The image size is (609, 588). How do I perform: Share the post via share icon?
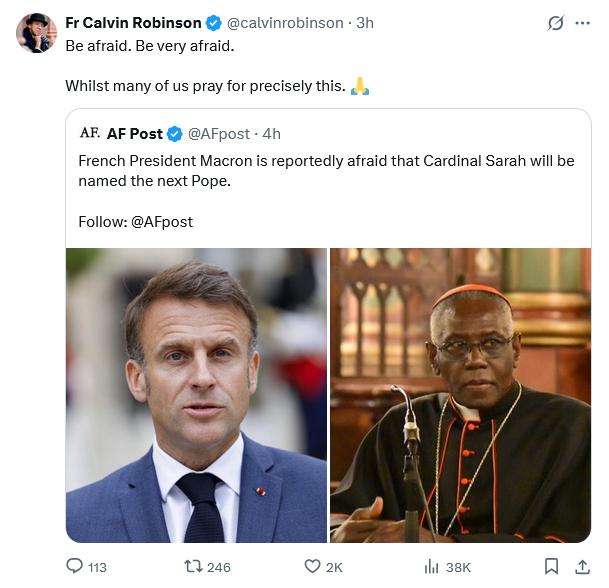click(582, 566)
